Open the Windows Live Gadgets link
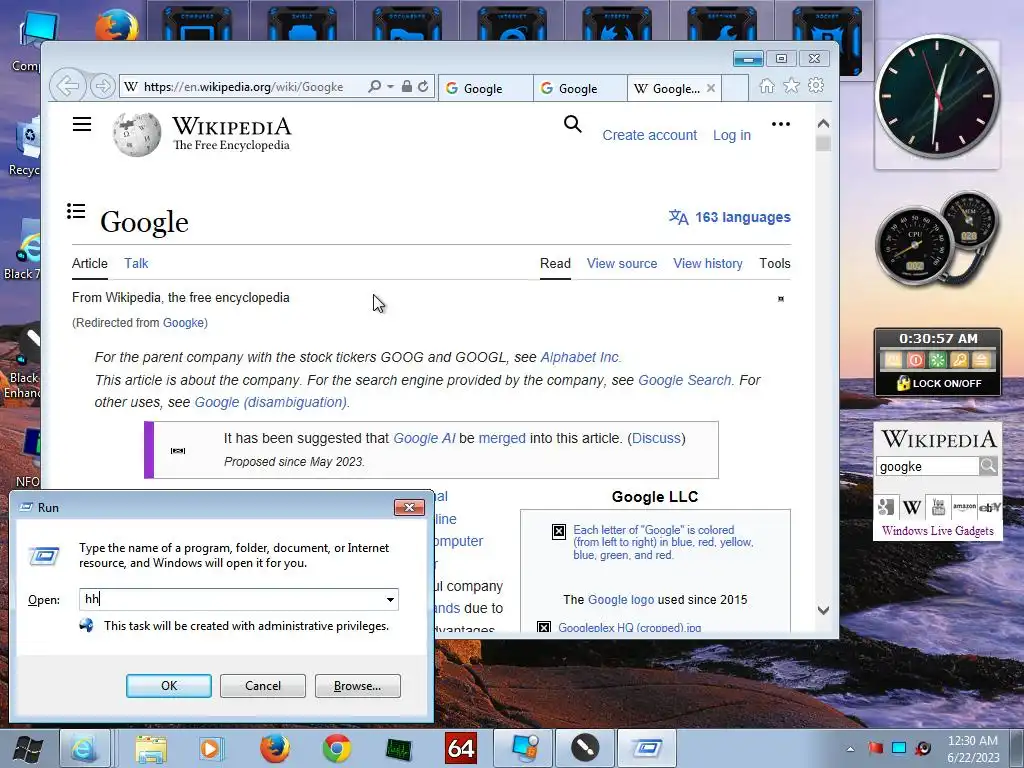Screen dimensions: 1024x768 coord(938,530)
